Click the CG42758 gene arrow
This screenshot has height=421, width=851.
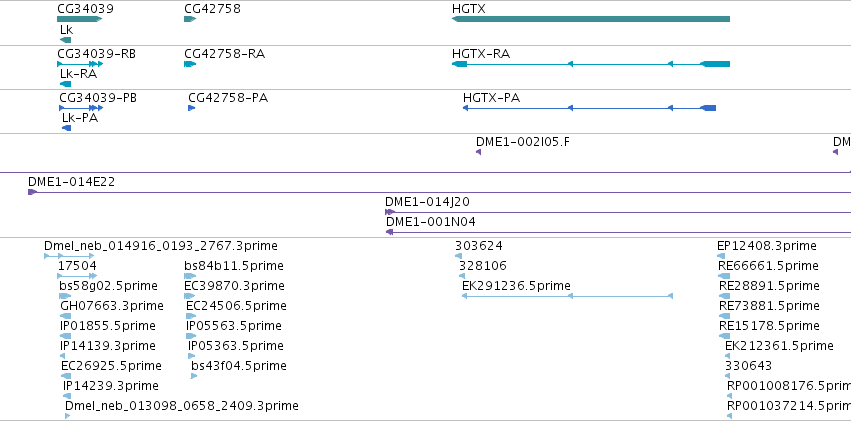[x=190, y=19]
